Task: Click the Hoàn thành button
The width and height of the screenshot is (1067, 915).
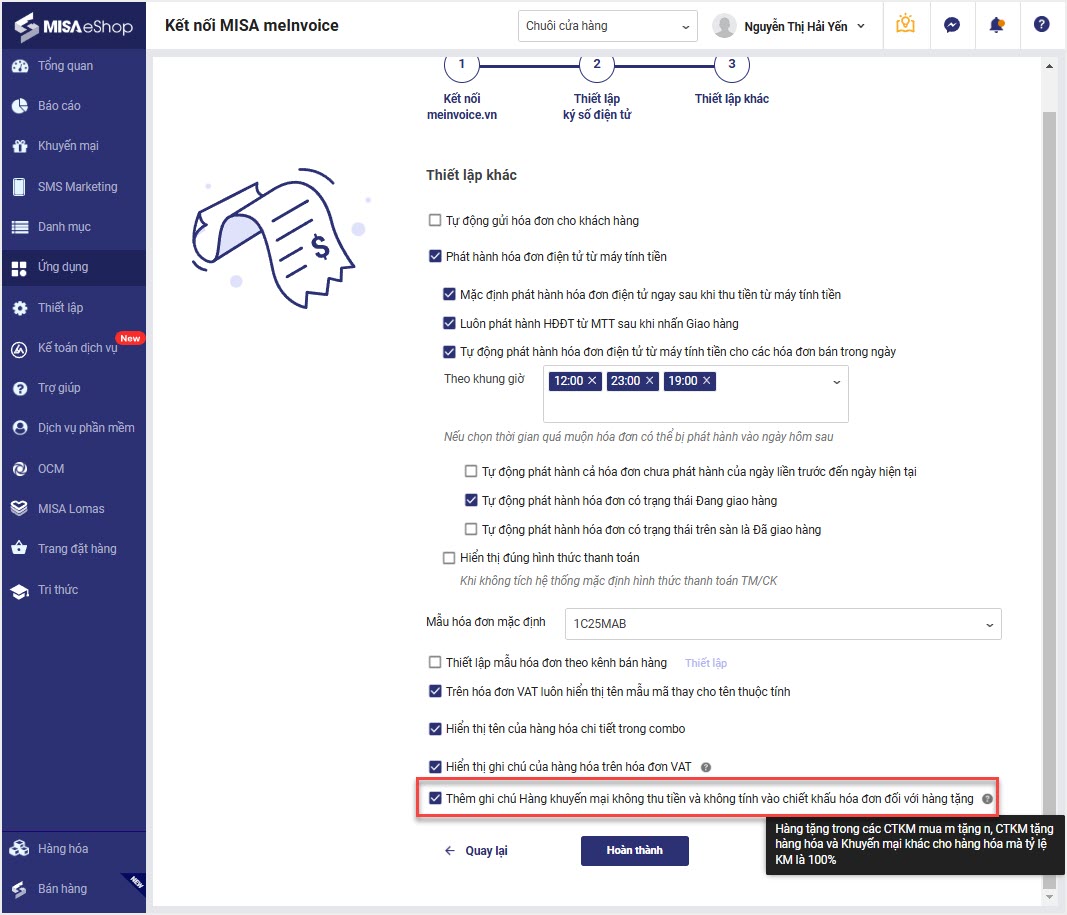Action: (x=634, y=850)
